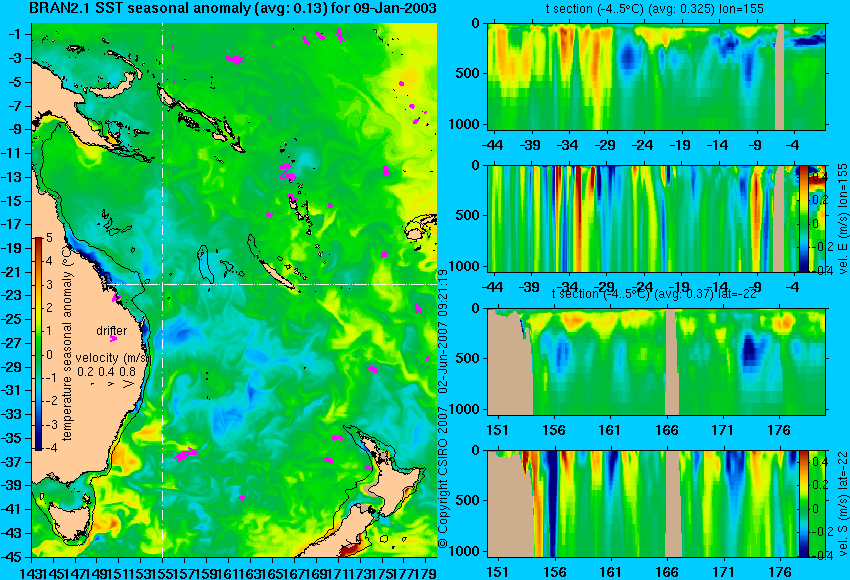Viewport: 850px width, 580px height.
Task: Click the white horizontal section line at latitude -22
Action: pos(271,284)
